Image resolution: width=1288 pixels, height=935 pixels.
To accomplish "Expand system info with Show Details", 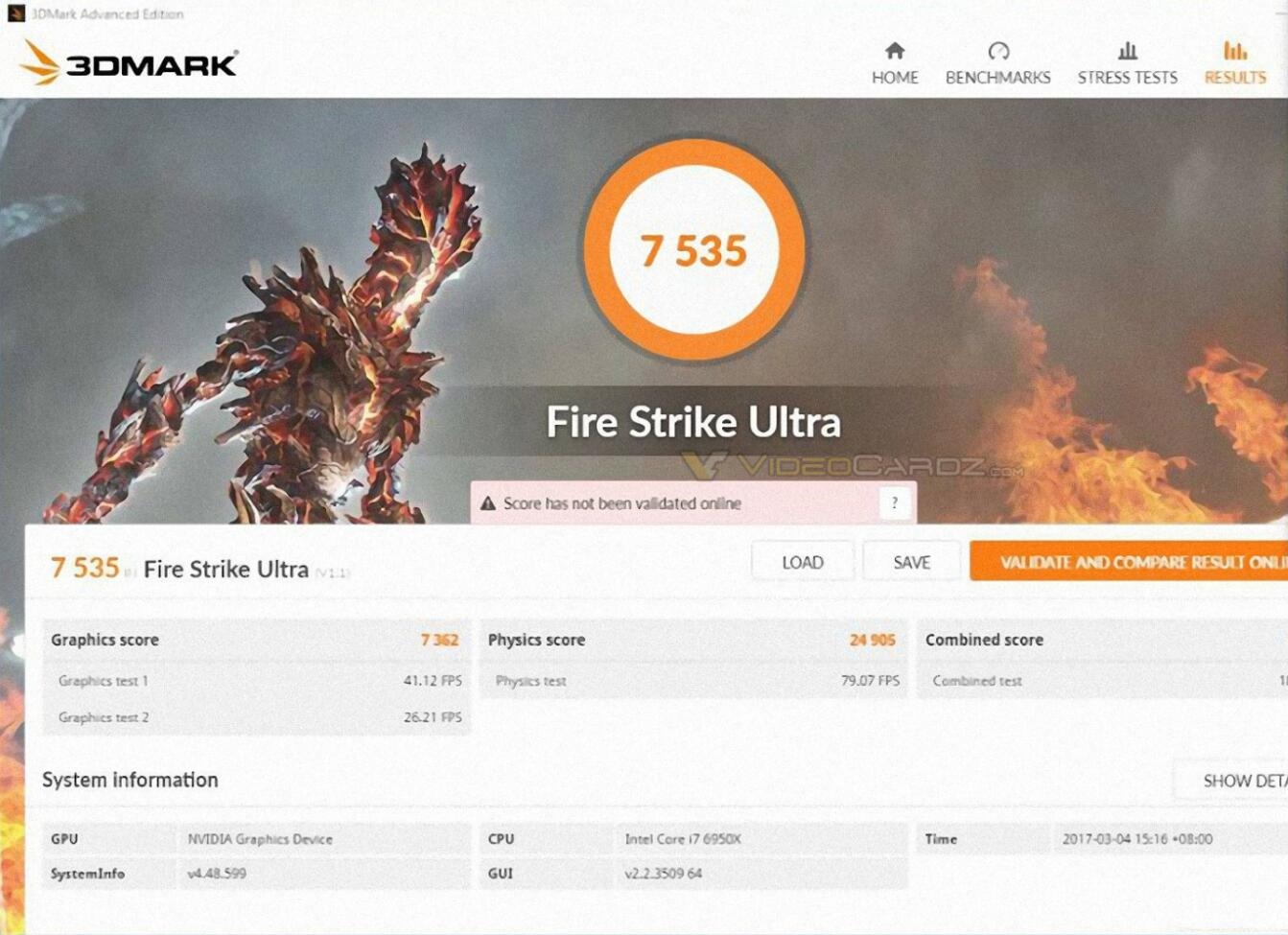I will tap(1231, 781).
